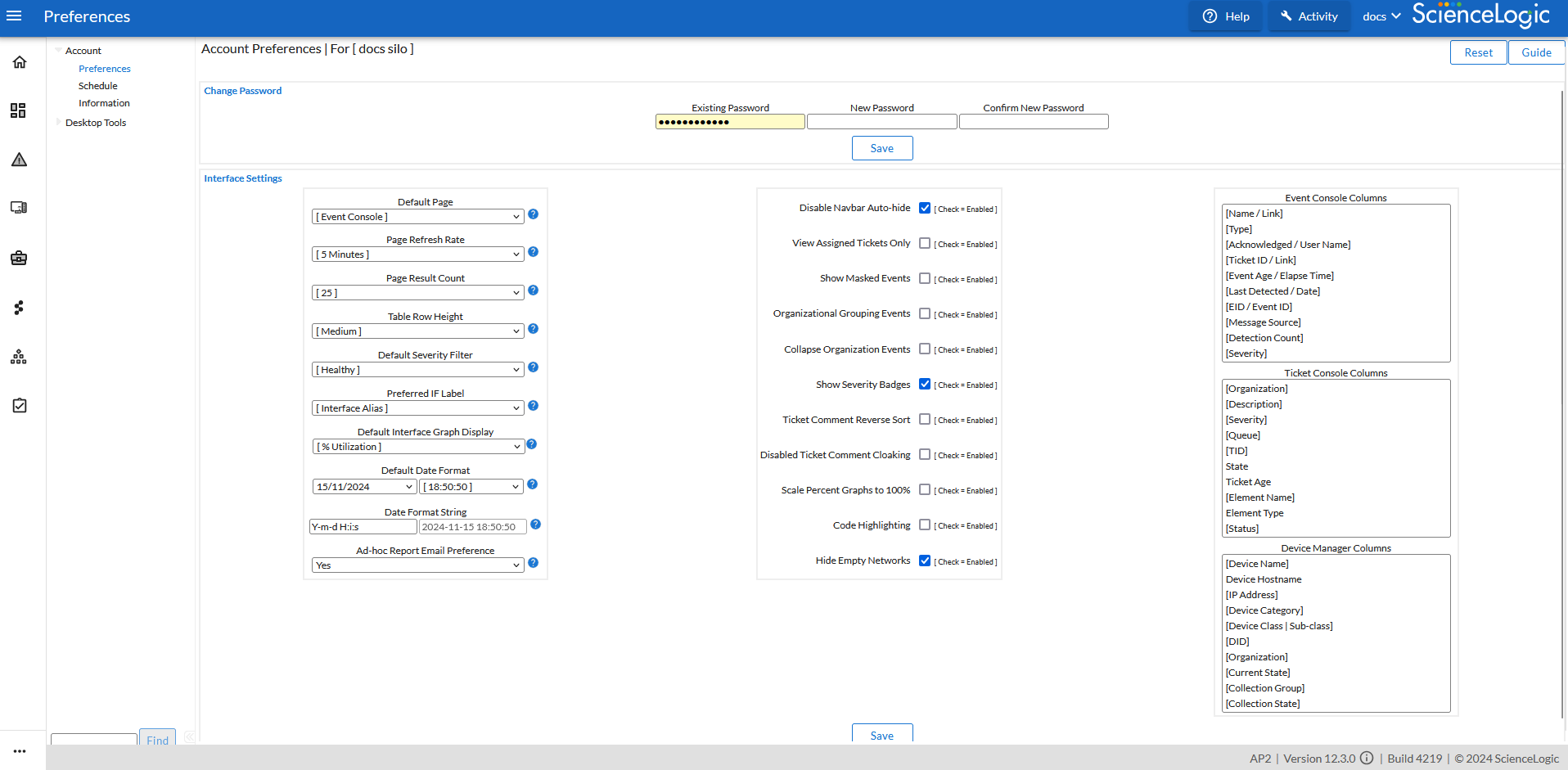
Task: Open the Dashboards icon in sidebar
Action: [19, 110]
